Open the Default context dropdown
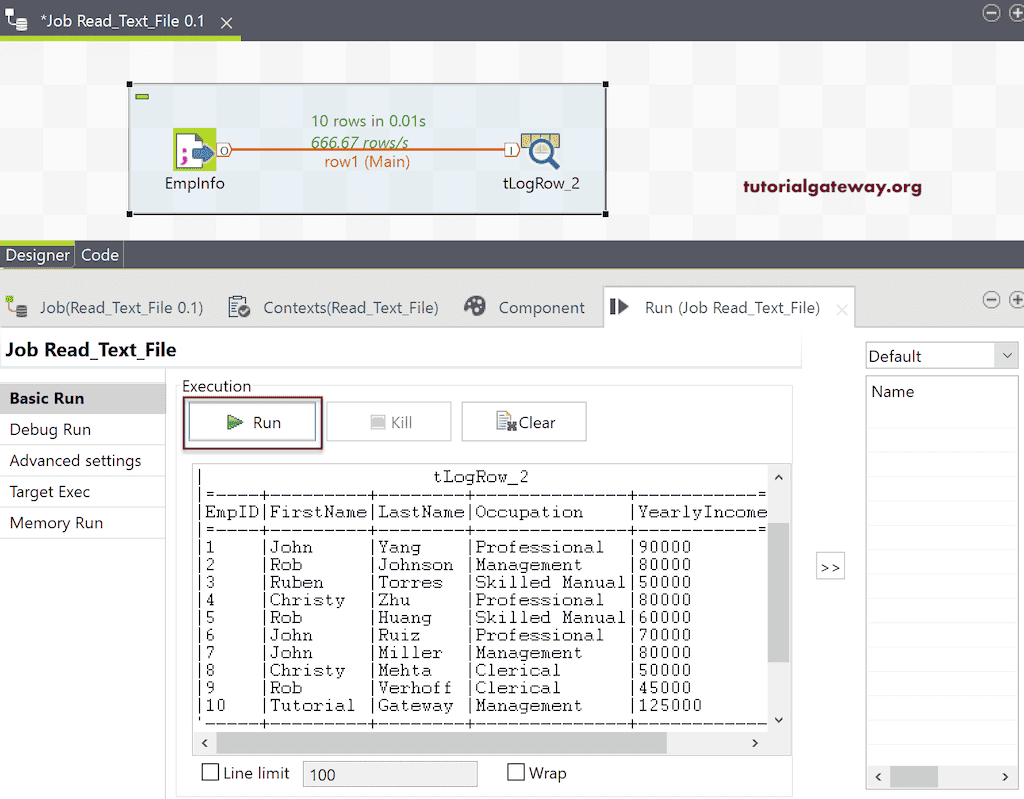The height and width of the screenshot is (799, 1024). click(1008, 355)
